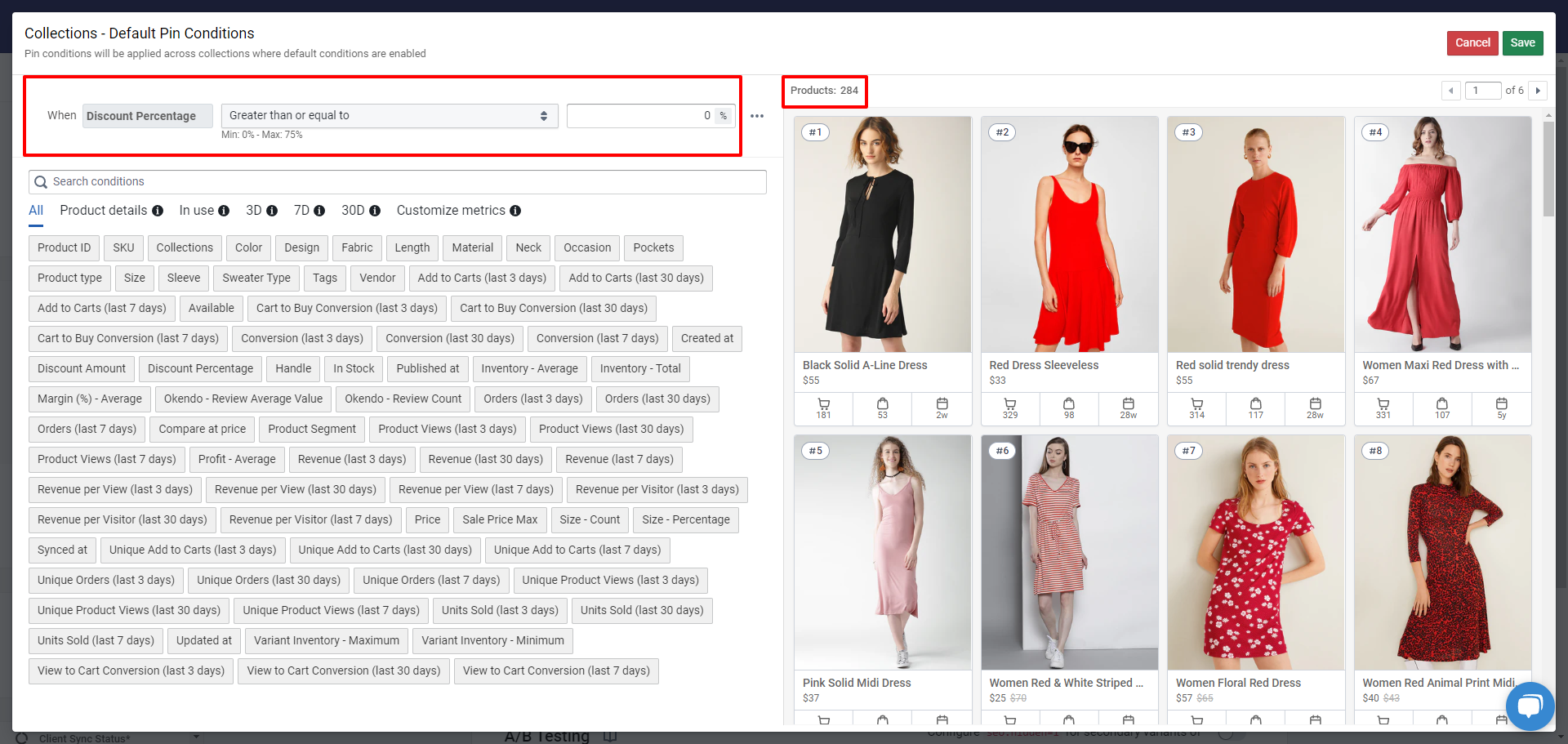1568x744 pixels.
Task: Choose the Variant Inventory - Maximum condition
Action: (327, 641)
